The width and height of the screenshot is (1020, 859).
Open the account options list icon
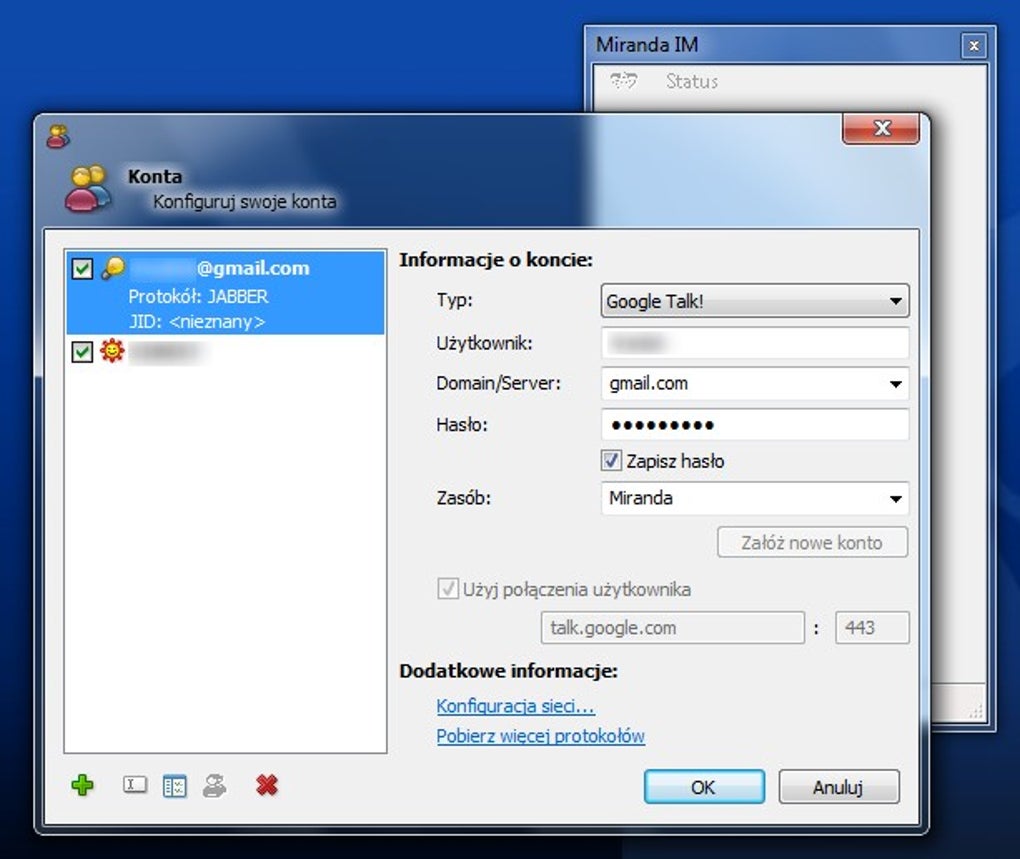(x=174, y=786)
